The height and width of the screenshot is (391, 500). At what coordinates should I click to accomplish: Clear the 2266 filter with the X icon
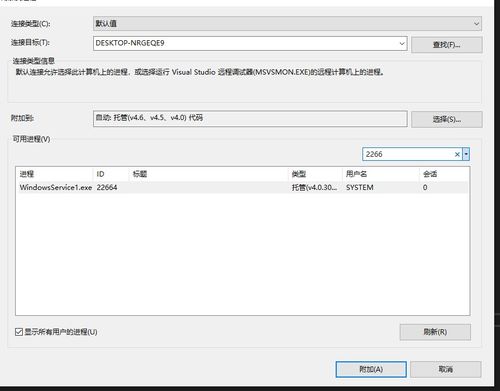(x=457, y=154)
